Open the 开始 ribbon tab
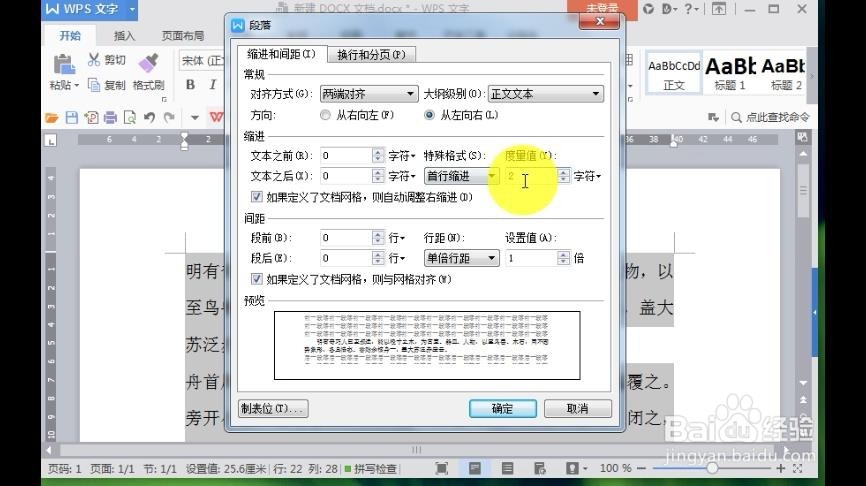 70,35
